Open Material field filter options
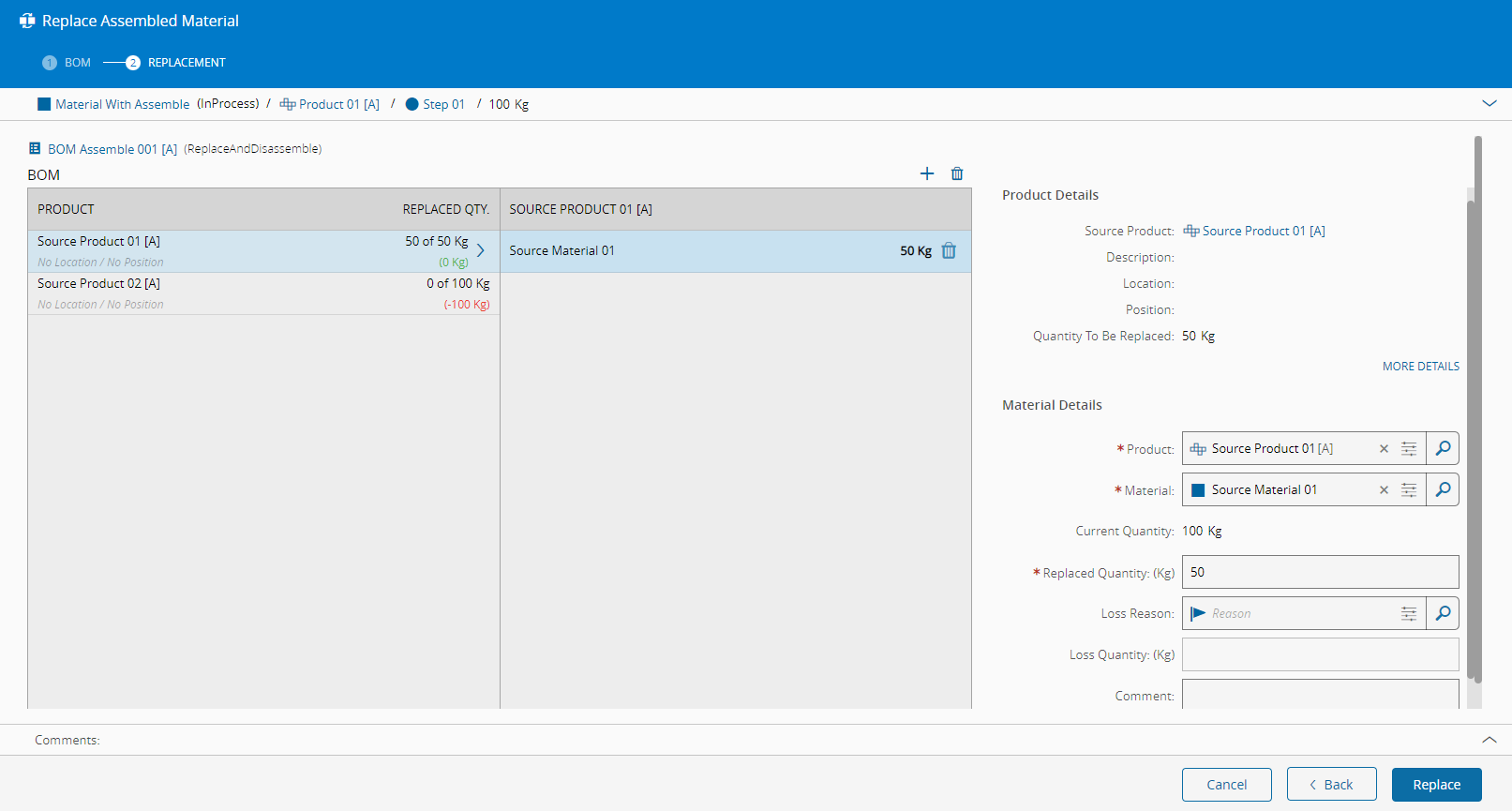 coord(1408,490)
